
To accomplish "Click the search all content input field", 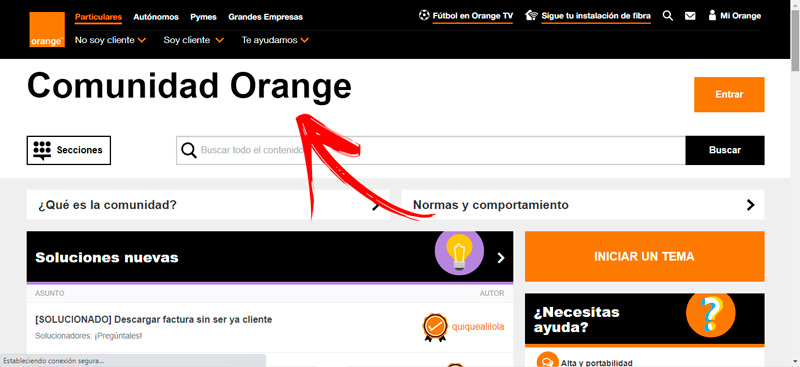I will (431, 150).
